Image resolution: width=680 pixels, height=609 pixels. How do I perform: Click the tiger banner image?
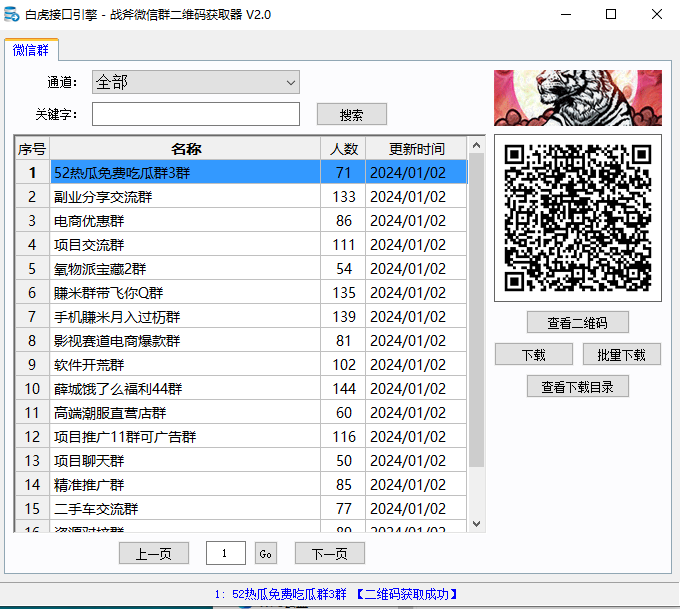click(x=577, y=97)
